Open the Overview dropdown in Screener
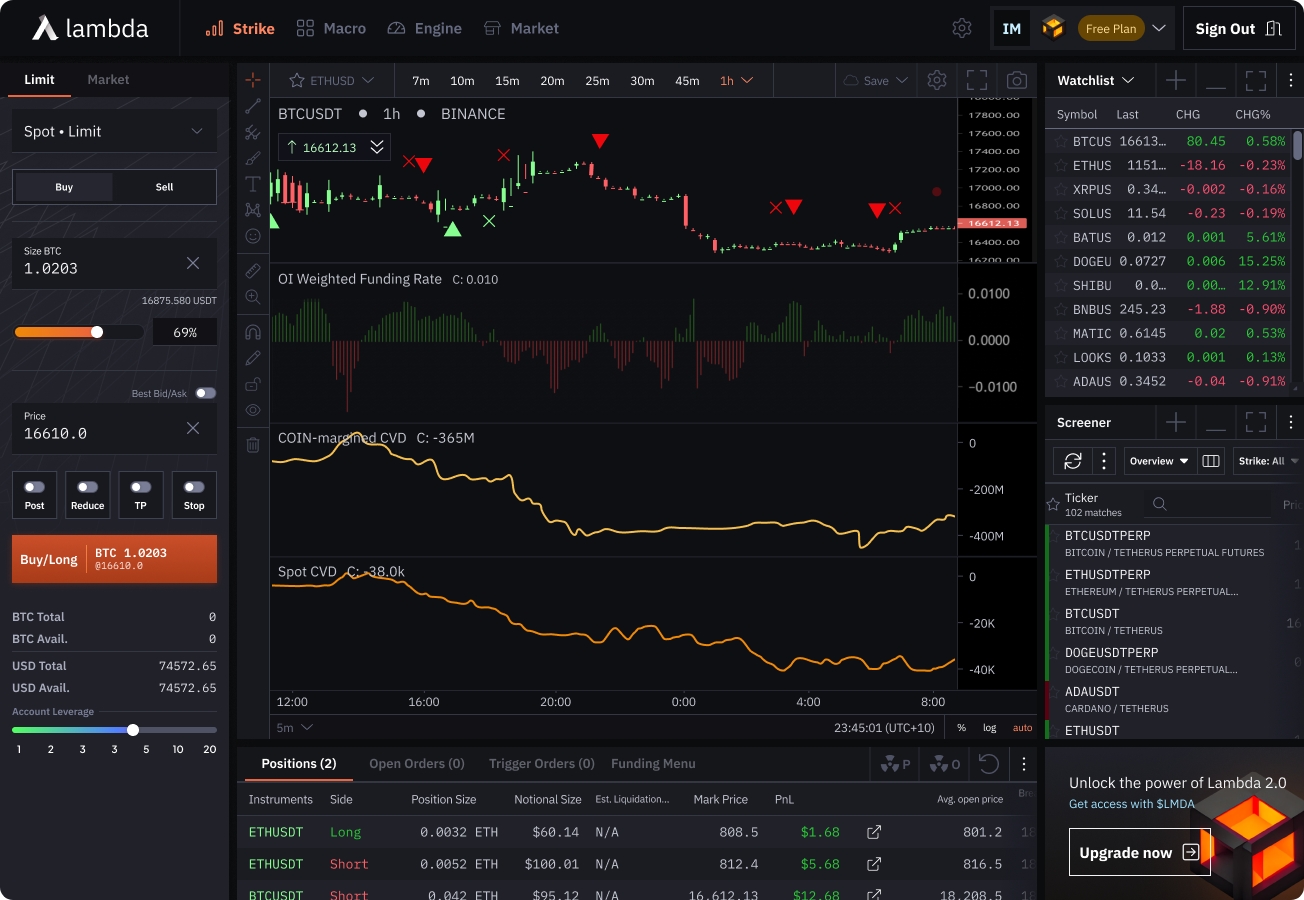Screen dimensions: 1304x900 pyautogui.click(x=1159, y=461)
